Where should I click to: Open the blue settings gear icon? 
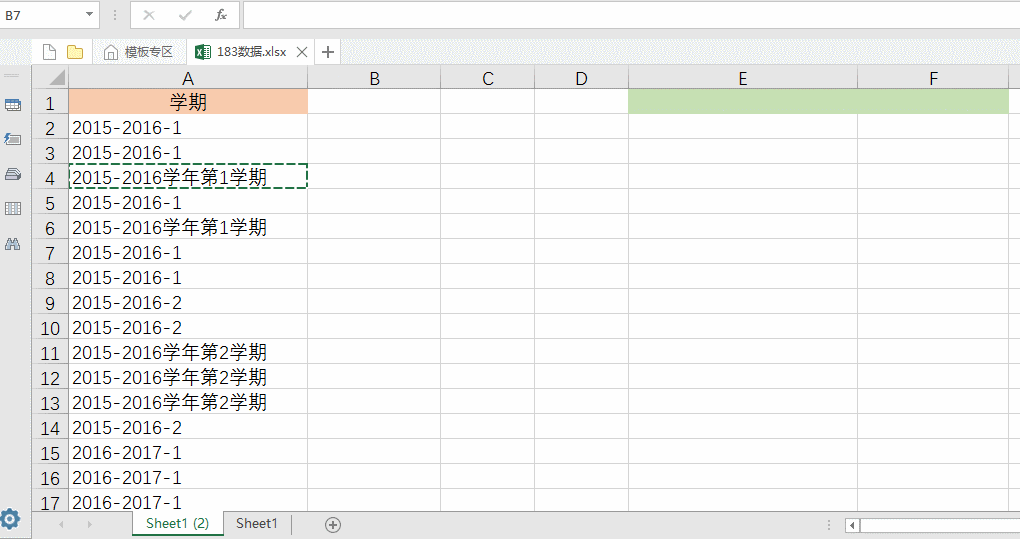(10, 519)
